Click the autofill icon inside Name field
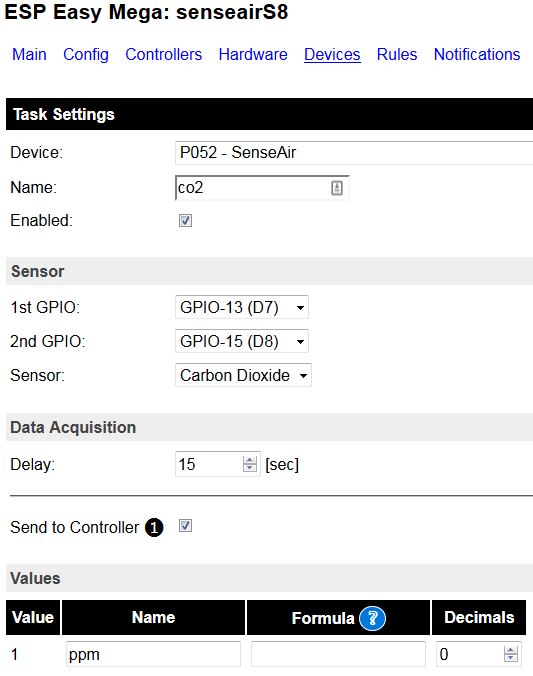This screenshot has width=533, height=676. point(337,188)
